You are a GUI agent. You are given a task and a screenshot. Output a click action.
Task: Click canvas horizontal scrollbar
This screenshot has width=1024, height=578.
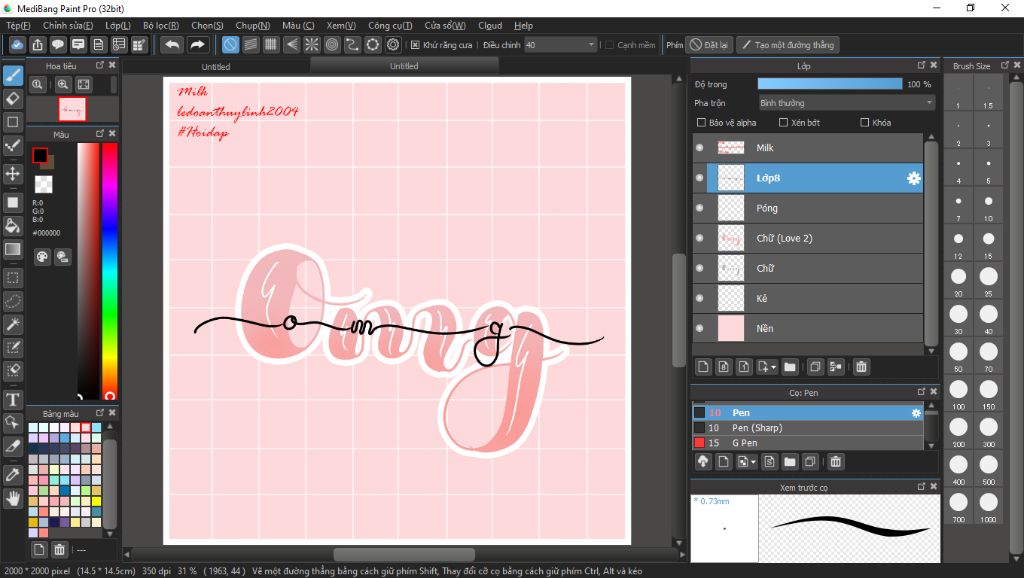(x=403, y=554)
